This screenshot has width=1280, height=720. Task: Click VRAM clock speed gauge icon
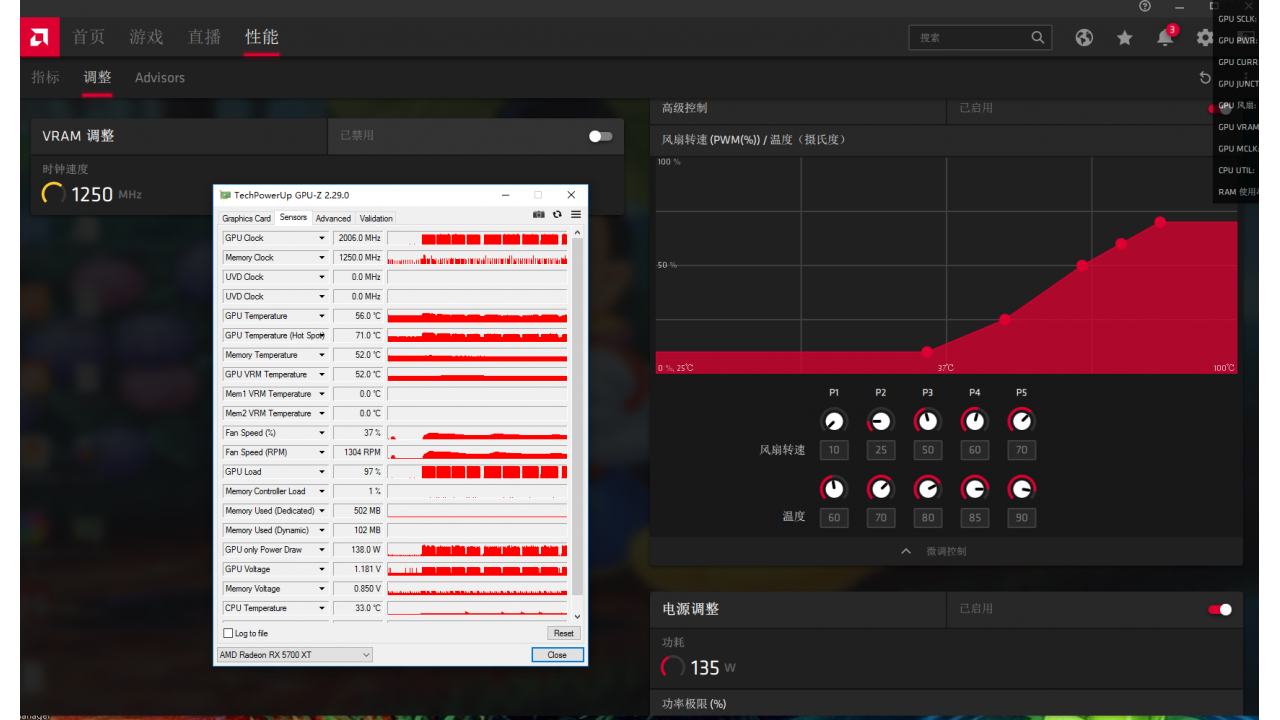54,194
